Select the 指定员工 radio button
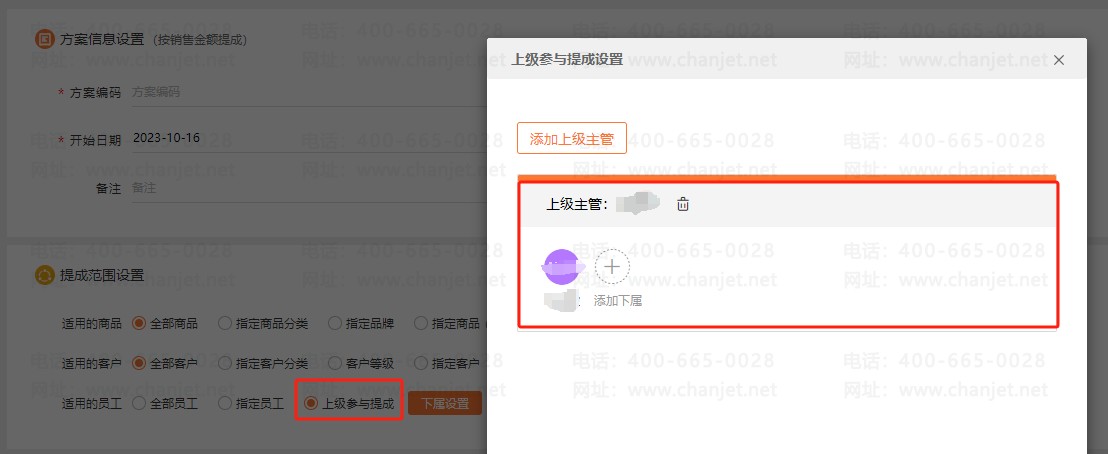The width and height of the screenshot is (1108, 454). point(225,404)
